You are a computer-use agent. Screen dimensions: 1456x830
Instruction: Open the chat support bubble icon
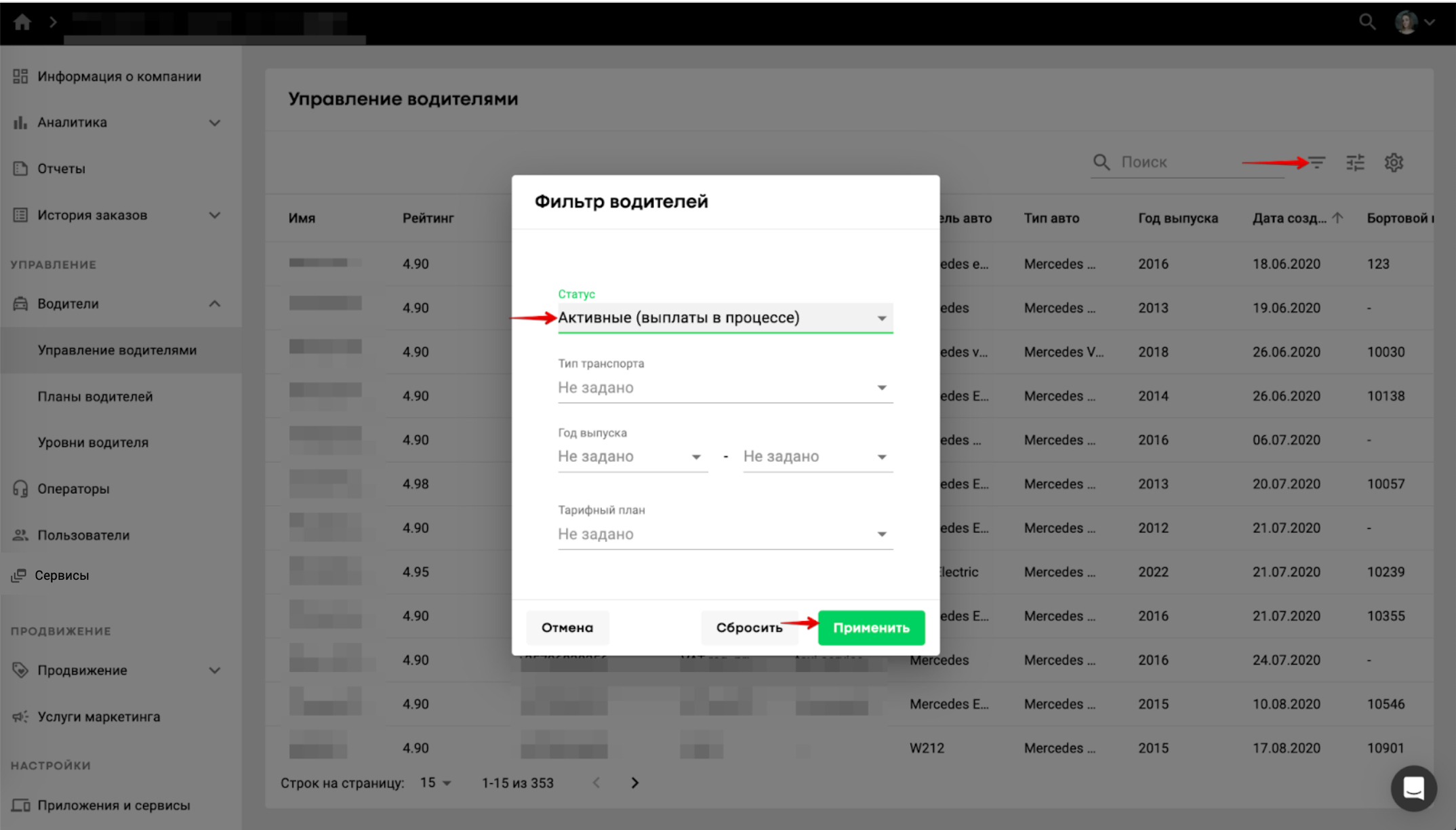[1413, 788]
